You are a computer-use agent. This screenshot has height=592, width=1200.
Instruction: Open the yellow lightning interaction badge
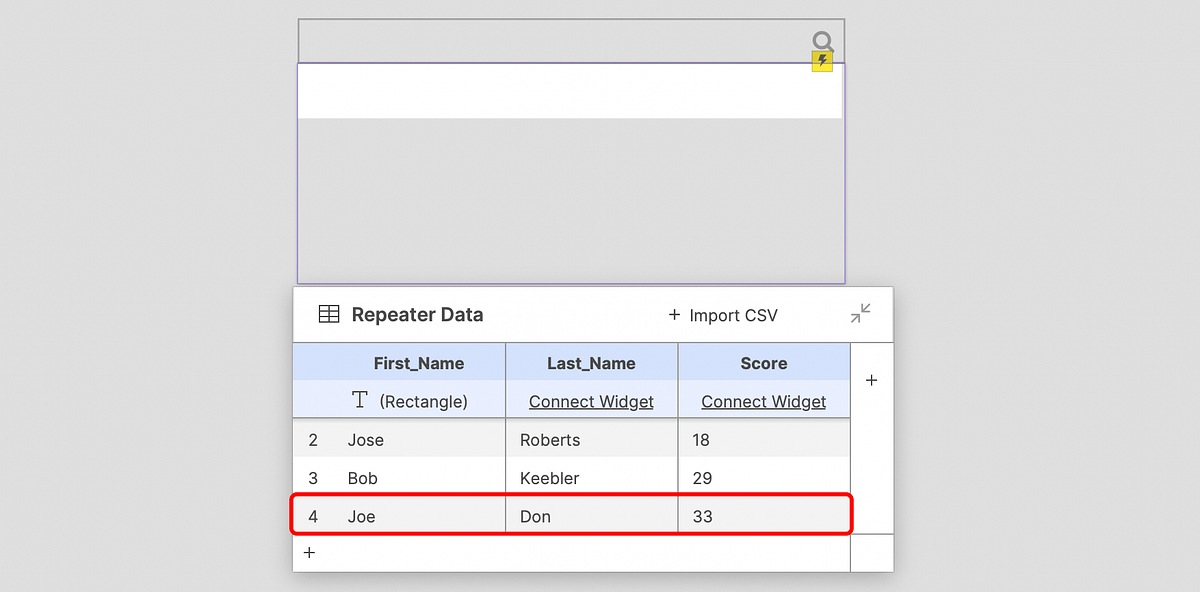pyautogui.click(x=822, y=61)
